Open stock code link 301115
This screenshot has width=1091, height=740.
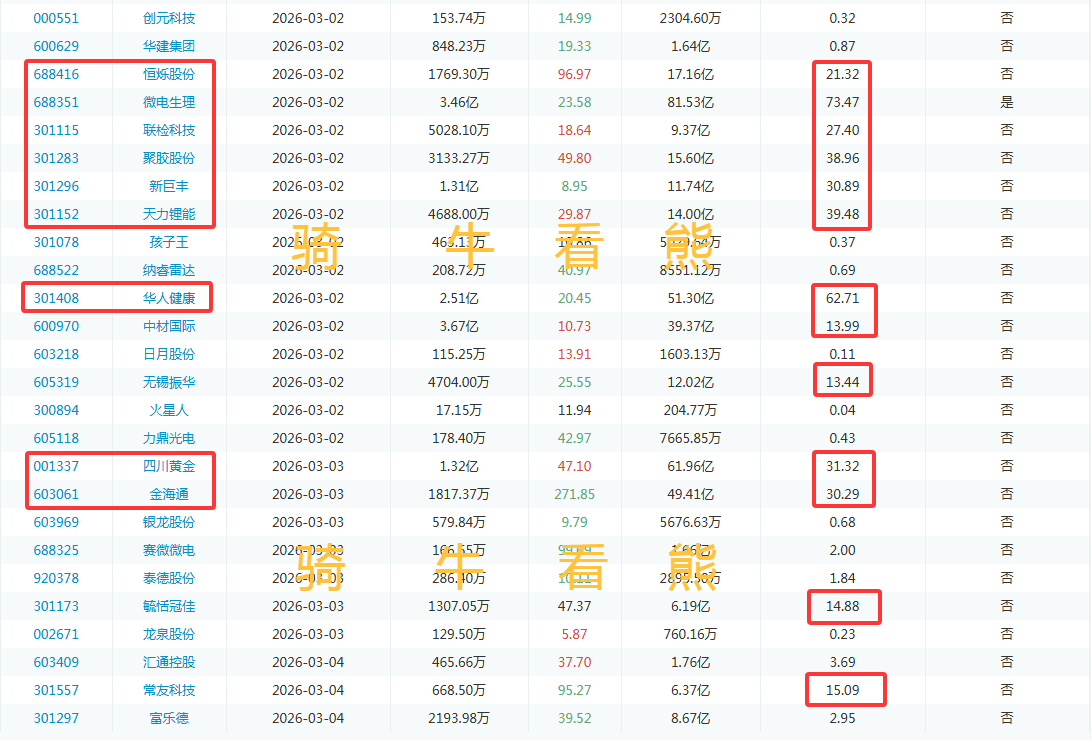click(x=56, y=130)
